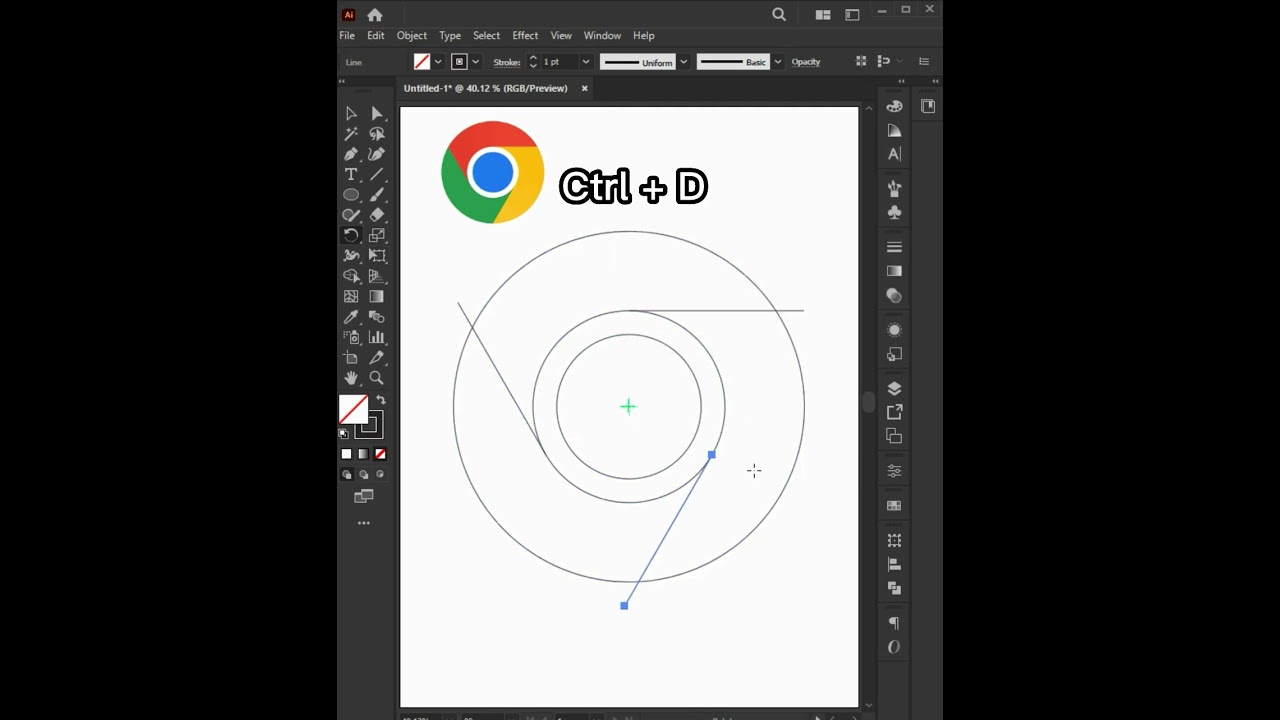Image resolution: width=1280 pixels, height=720 pixels.
Task: Choose the Mesh tool
Action: pyautogui.click(x=351, y=297)
